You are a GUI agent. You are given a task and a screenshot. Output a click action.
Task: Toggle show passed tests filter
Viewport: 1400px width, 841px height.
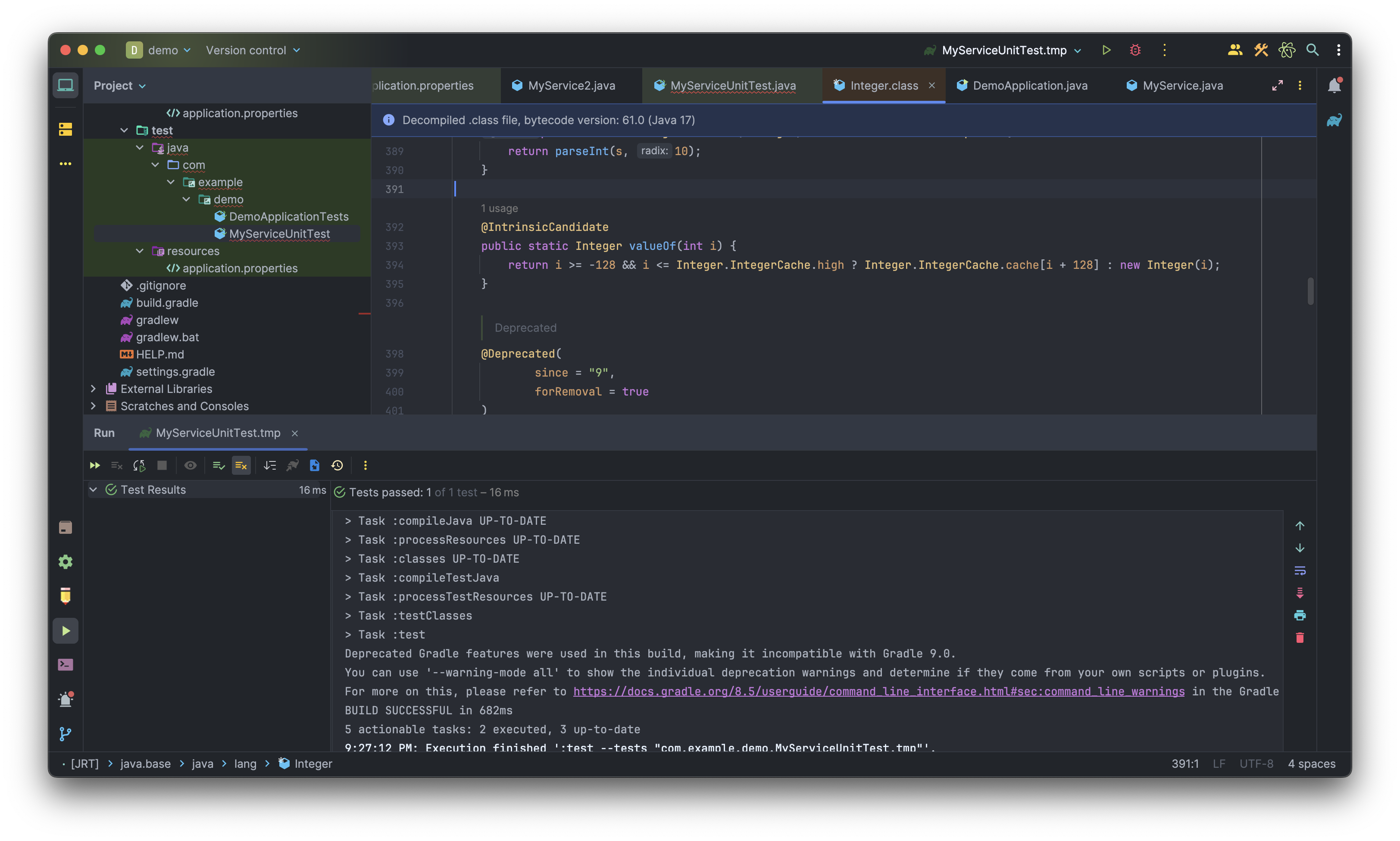point(219,465)
